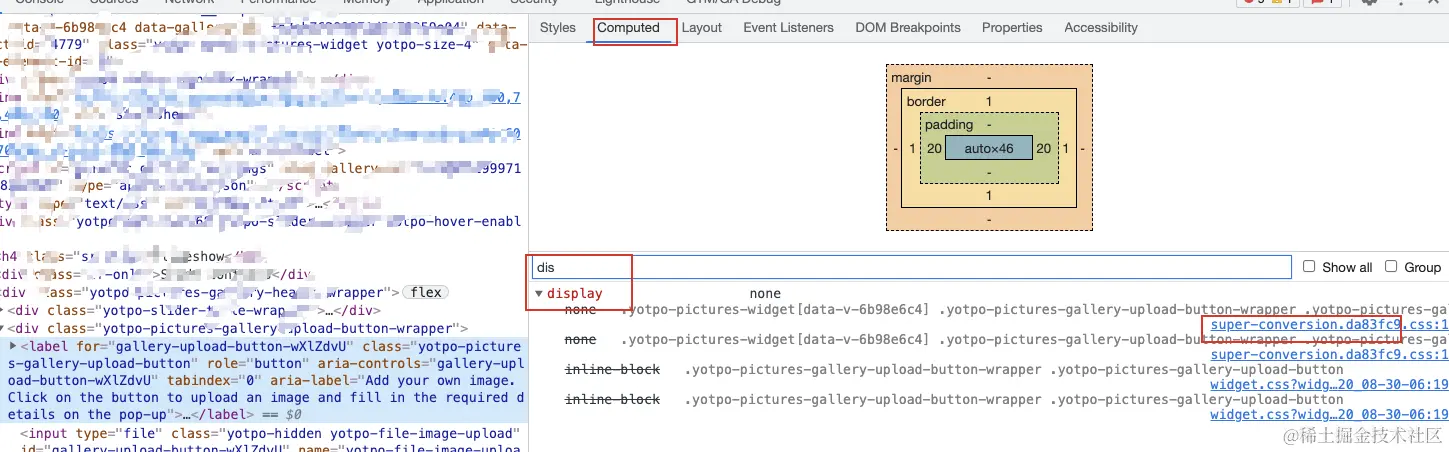Screen dimensions: 1449x452
Task: Click the top border value 1
Action: pyautogui.click(x=989, y=102)
